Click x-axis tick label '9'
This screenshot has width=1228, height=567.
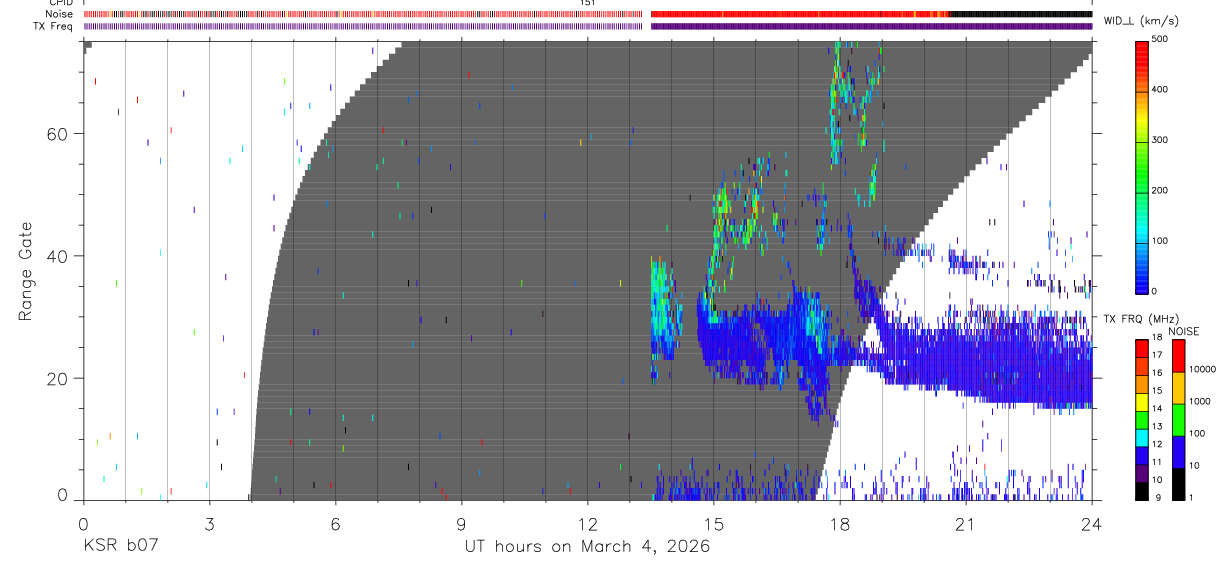461,523
